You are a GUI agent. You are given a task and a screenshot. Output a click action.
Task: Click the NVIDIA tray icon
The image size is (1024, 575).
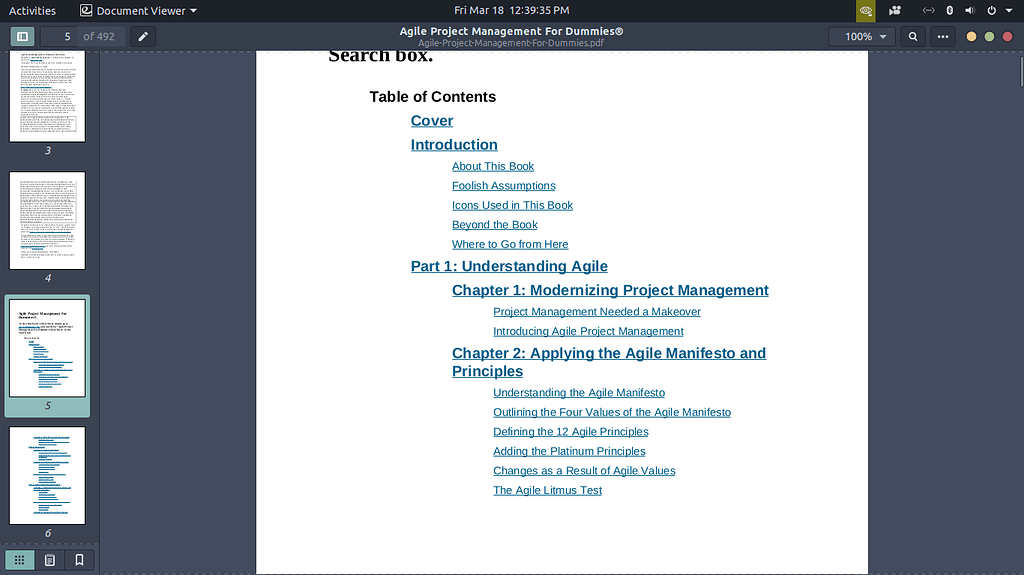click(x=866, y=10)
